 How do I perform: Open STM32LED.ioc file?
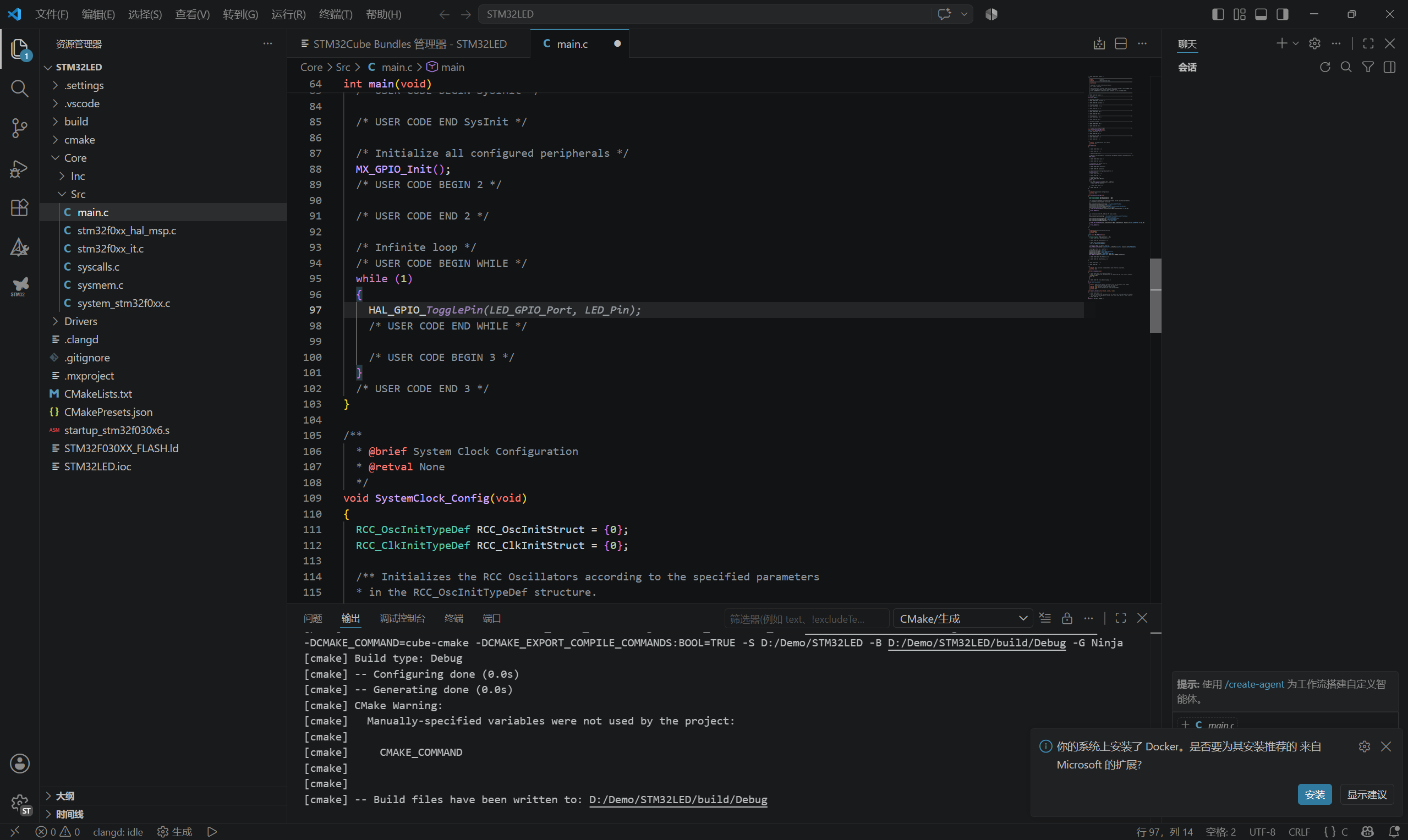point(163,466)
